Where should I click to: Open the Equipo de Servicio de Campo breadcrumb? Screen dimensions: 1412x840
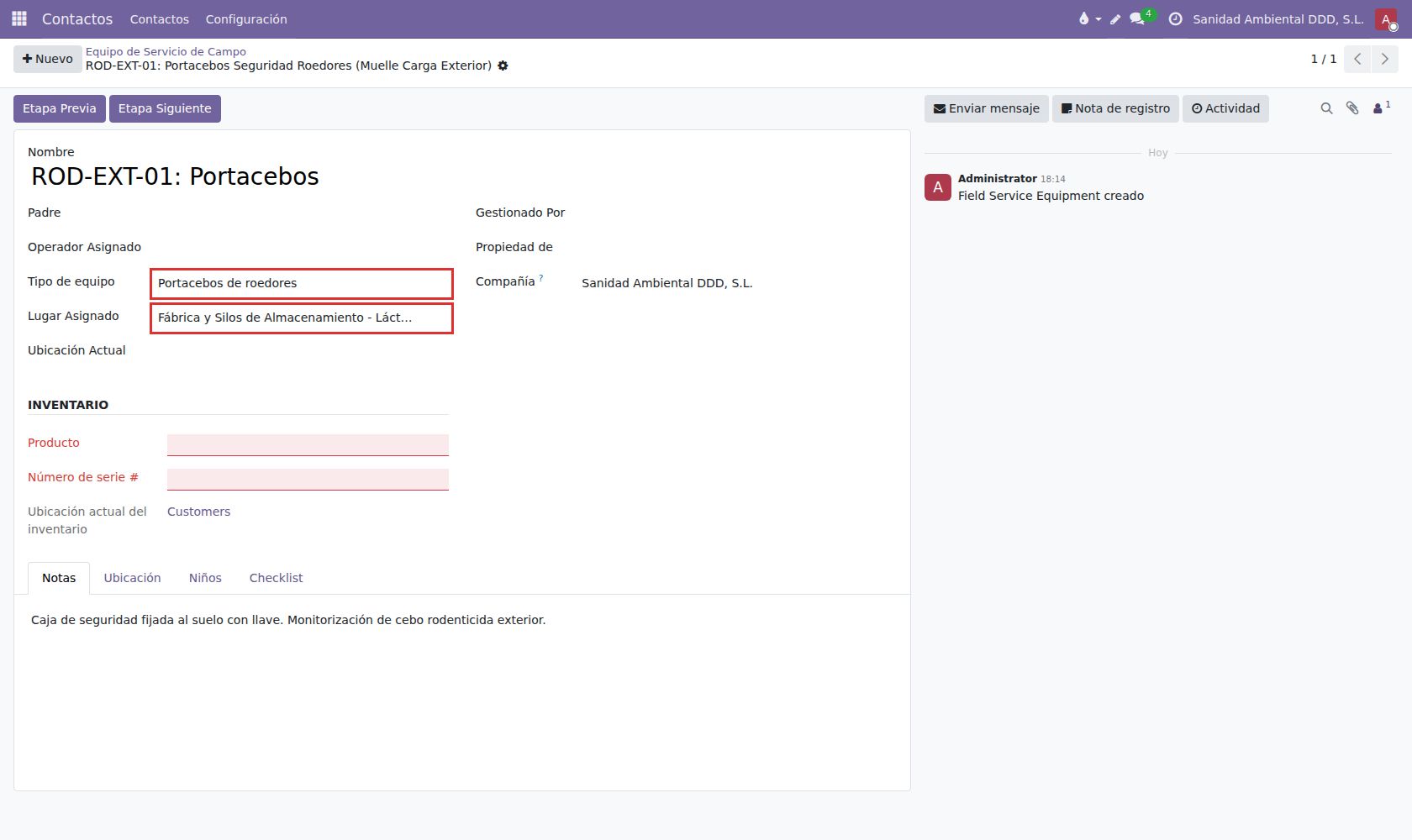pyautogui.click(x=166, y=51)
